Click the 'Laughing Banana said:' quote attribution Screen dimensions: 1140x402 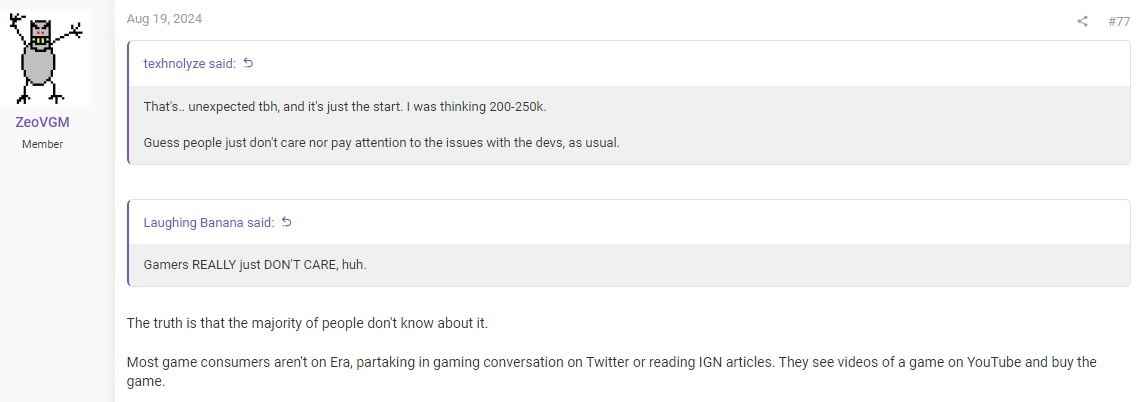pyautogui.click(x=209, y=222)
